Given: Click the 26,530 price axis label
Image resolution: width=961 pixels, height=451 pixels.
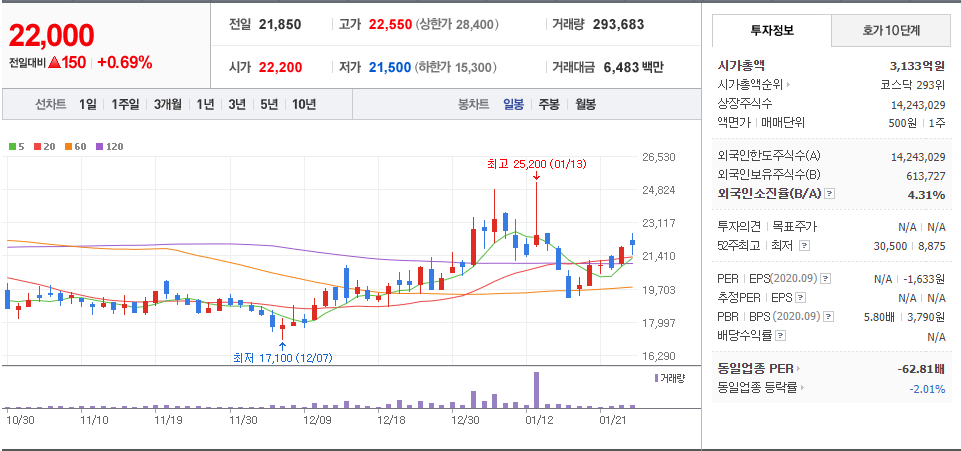Looking at the screenshot, I should click(659, 157).
